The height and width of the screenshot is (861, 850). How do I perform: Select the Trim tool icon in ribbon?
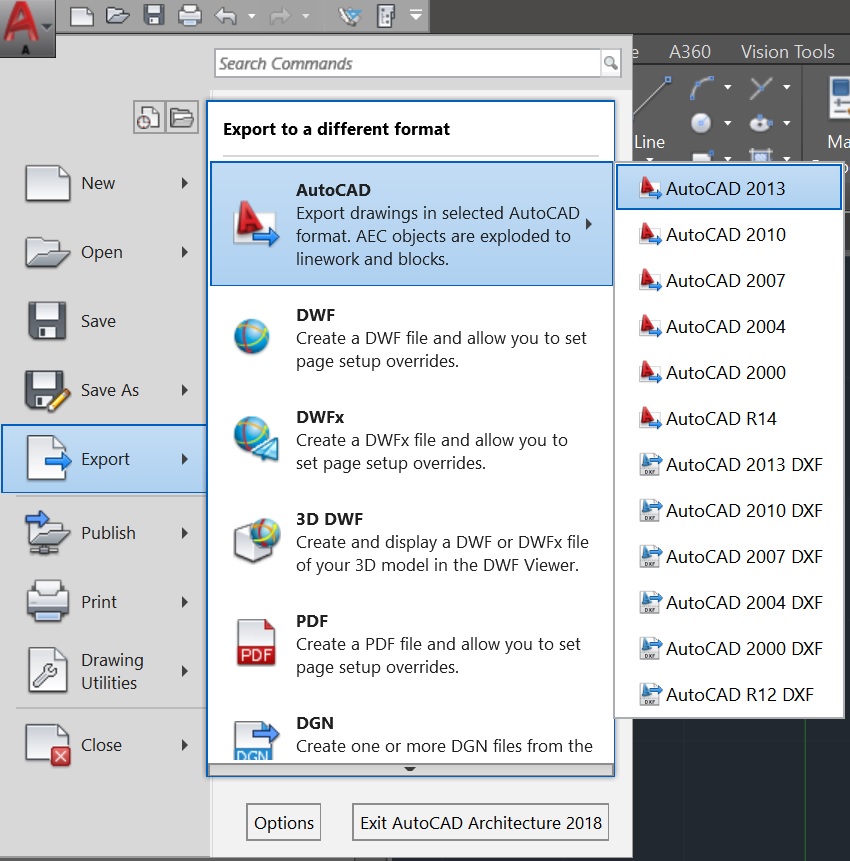tap(760, 87)
